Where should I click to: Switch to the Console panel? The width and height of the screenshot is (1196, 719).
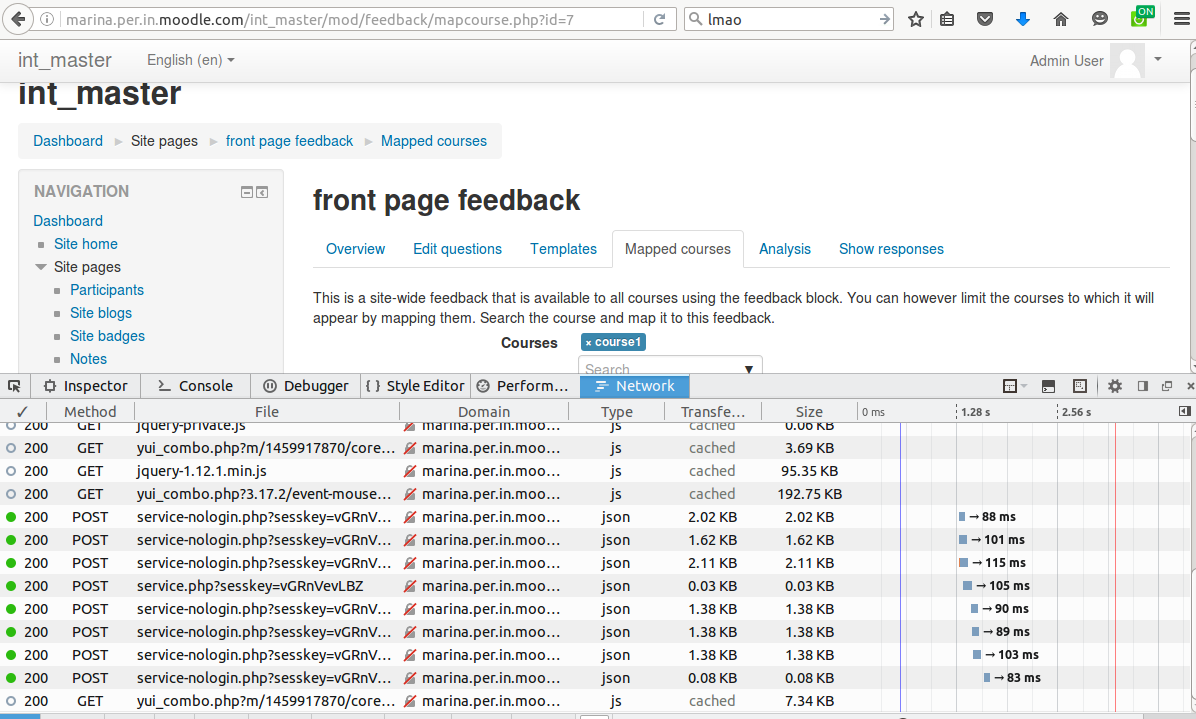(195, 386)
